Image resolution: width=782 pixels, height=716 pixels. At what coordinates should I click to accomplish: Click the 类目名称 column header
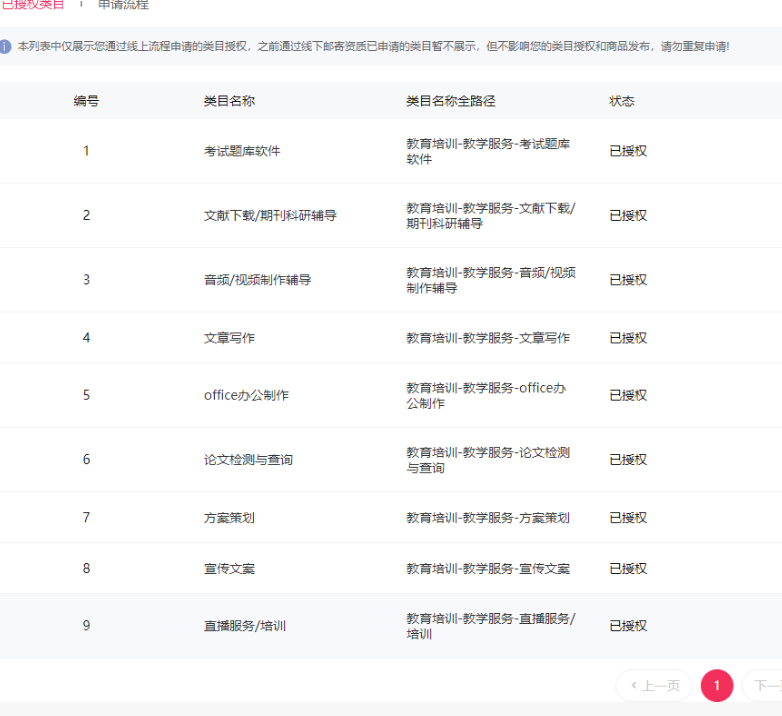click(229, 101)
